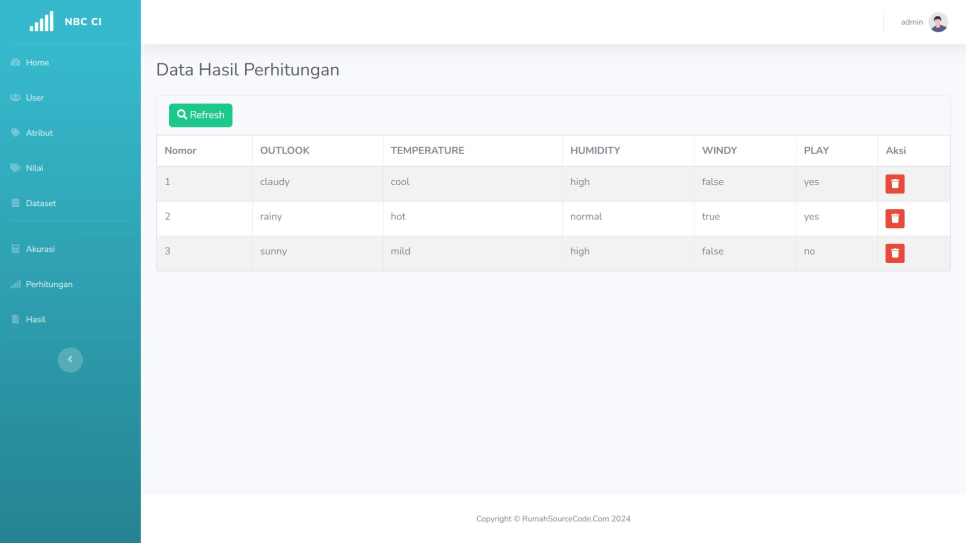Remove row 3 sunny via trash icon
This screenshot has height=543, width=966.
(894, 253)
